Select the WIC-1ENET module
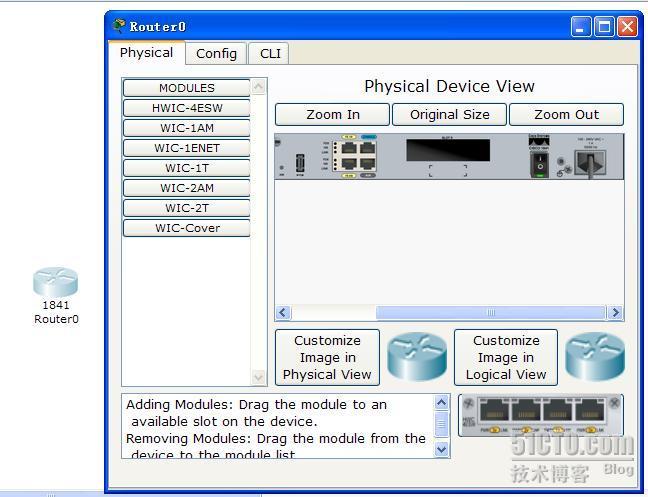Image resolution: width=648 pixels, height=497 pixels. 186,148
